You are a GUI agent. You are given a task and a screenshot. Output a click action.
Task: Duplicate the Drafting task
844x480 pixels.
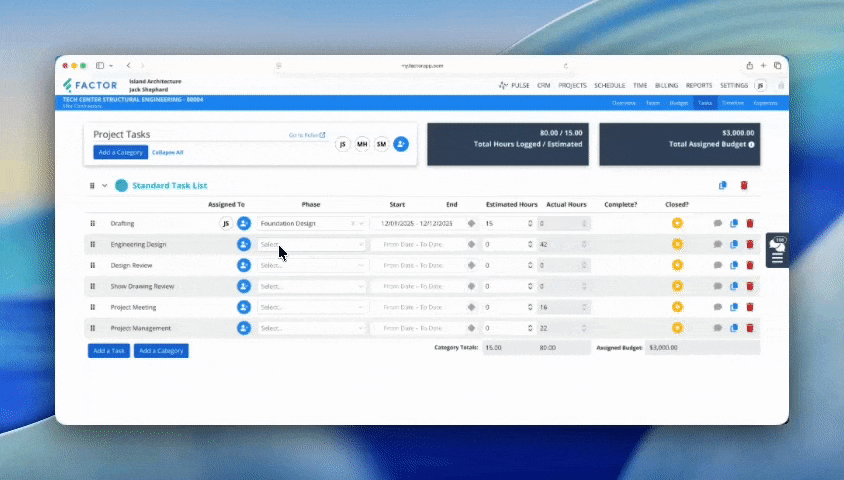(734, 223)
